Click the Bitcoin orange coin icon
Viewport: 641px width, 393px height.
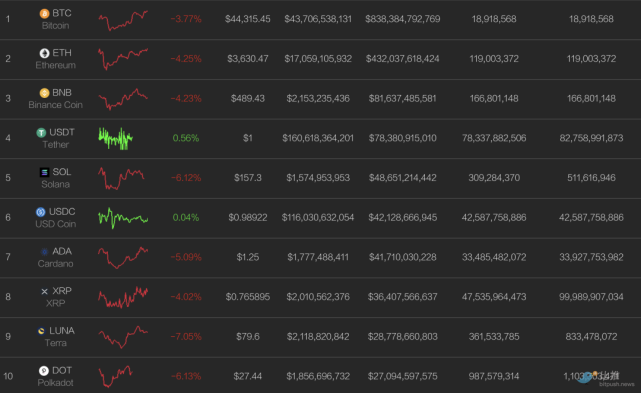(44, 13)
